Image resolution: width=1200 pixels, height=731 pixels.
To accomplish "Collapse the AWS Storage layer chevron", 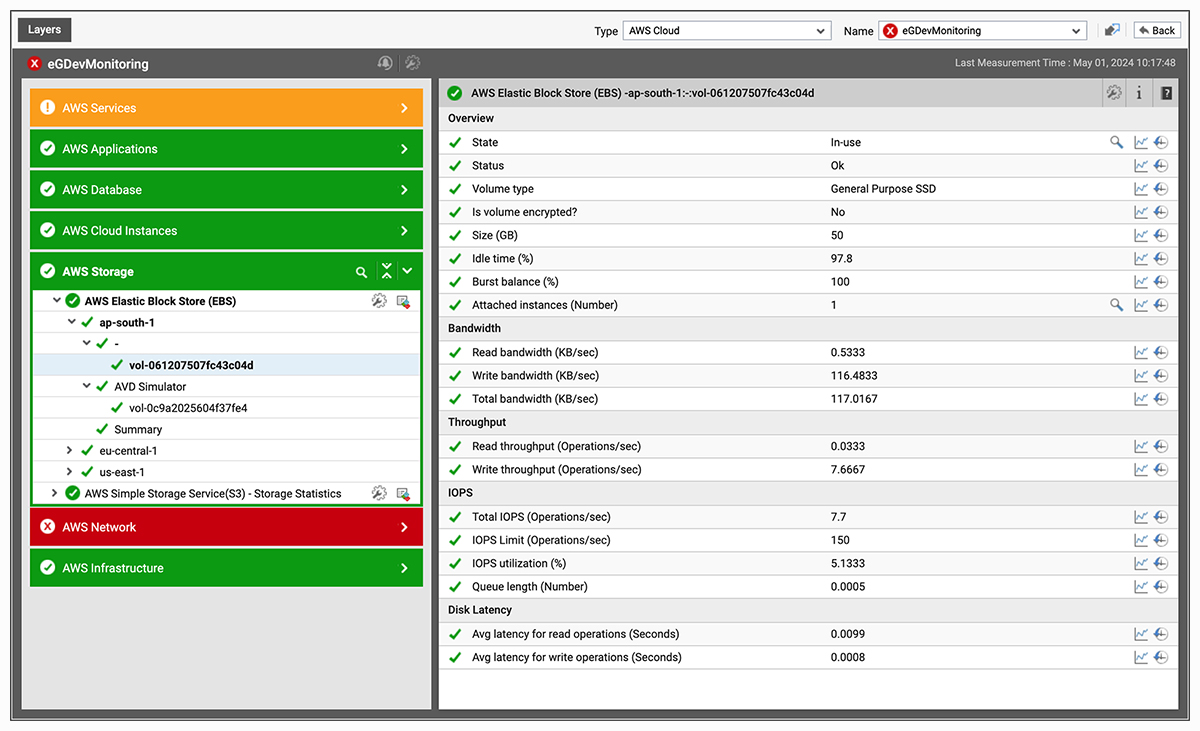I will (x=407, y=271).
